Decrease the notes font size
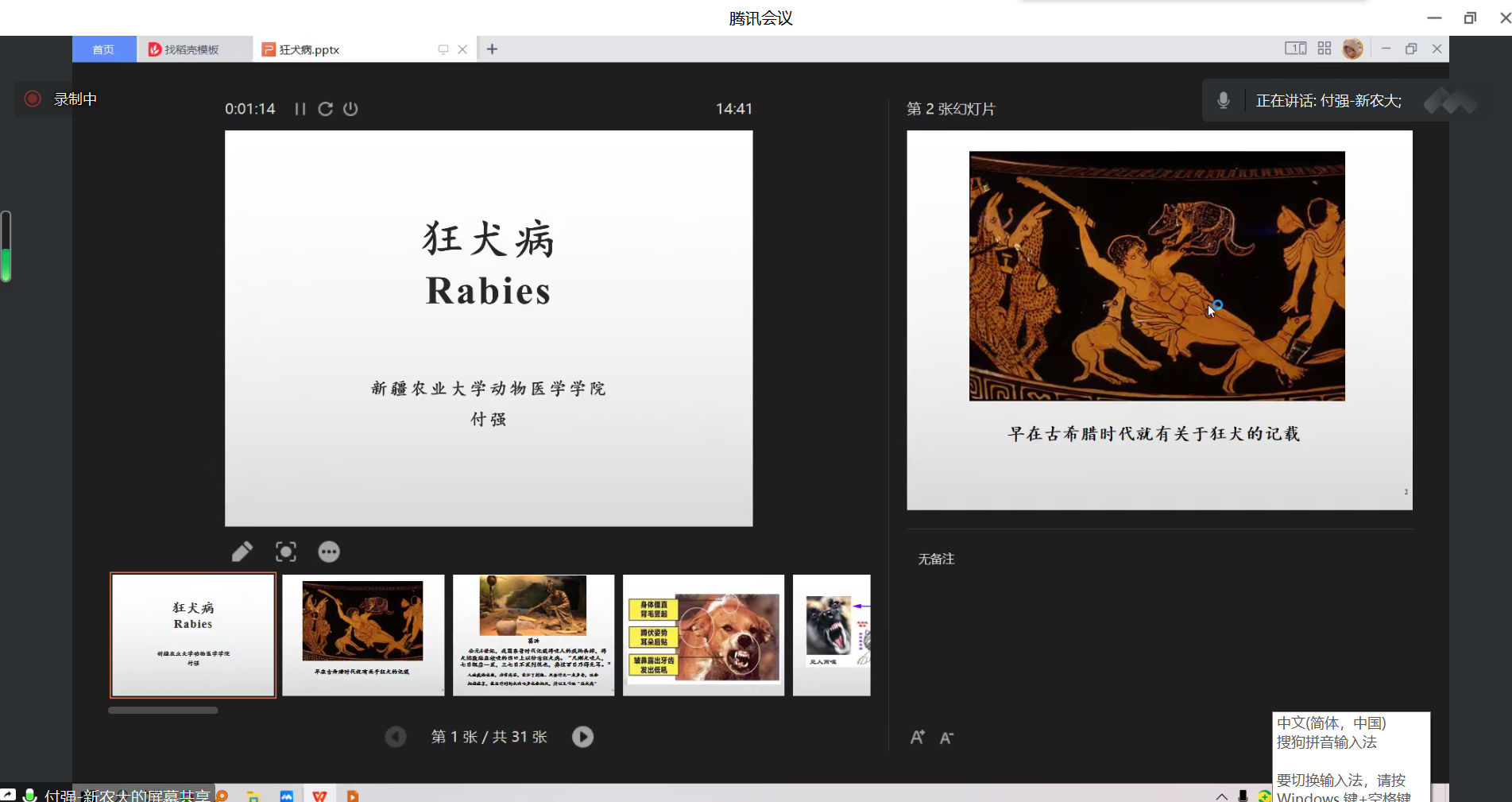This screenshot has width=1512, height=802. 946,738
